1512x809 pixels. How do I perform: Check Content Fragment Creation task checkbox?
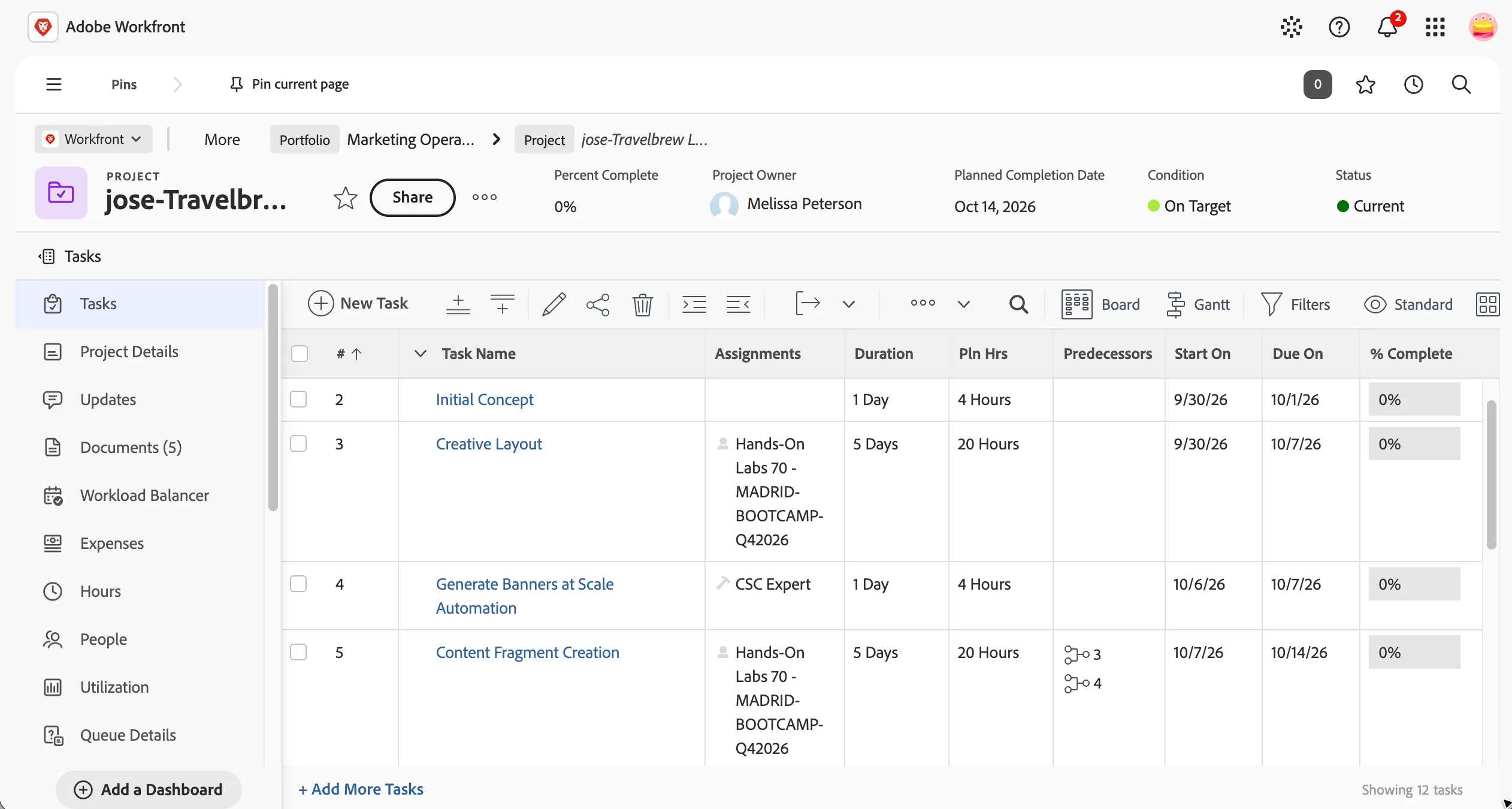tap(298, 652)
